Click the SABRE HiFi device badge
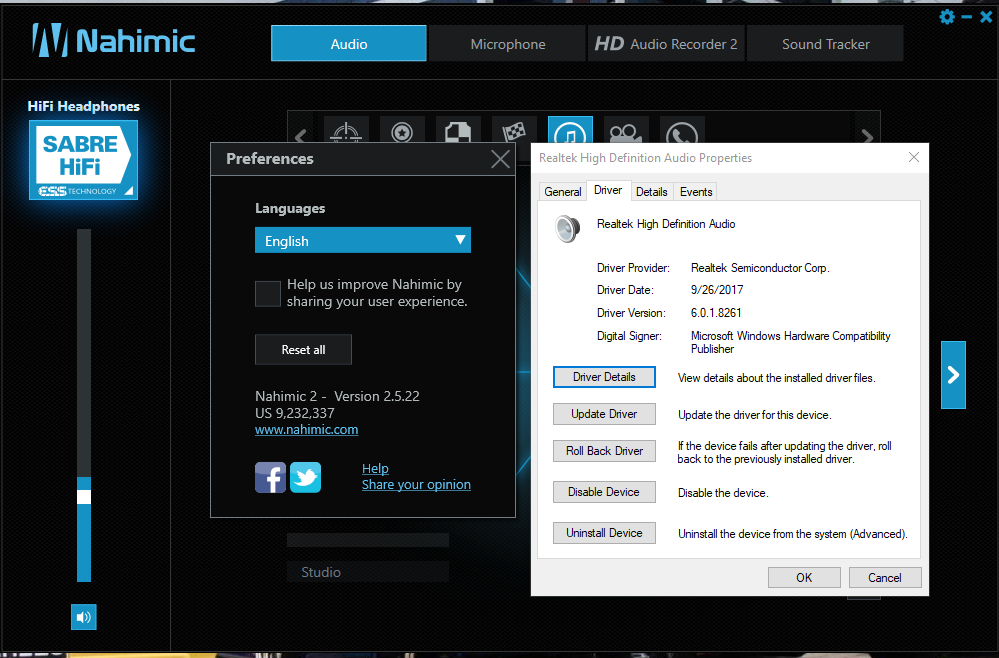Screen dimensions: 999x658 click(83, 160)
